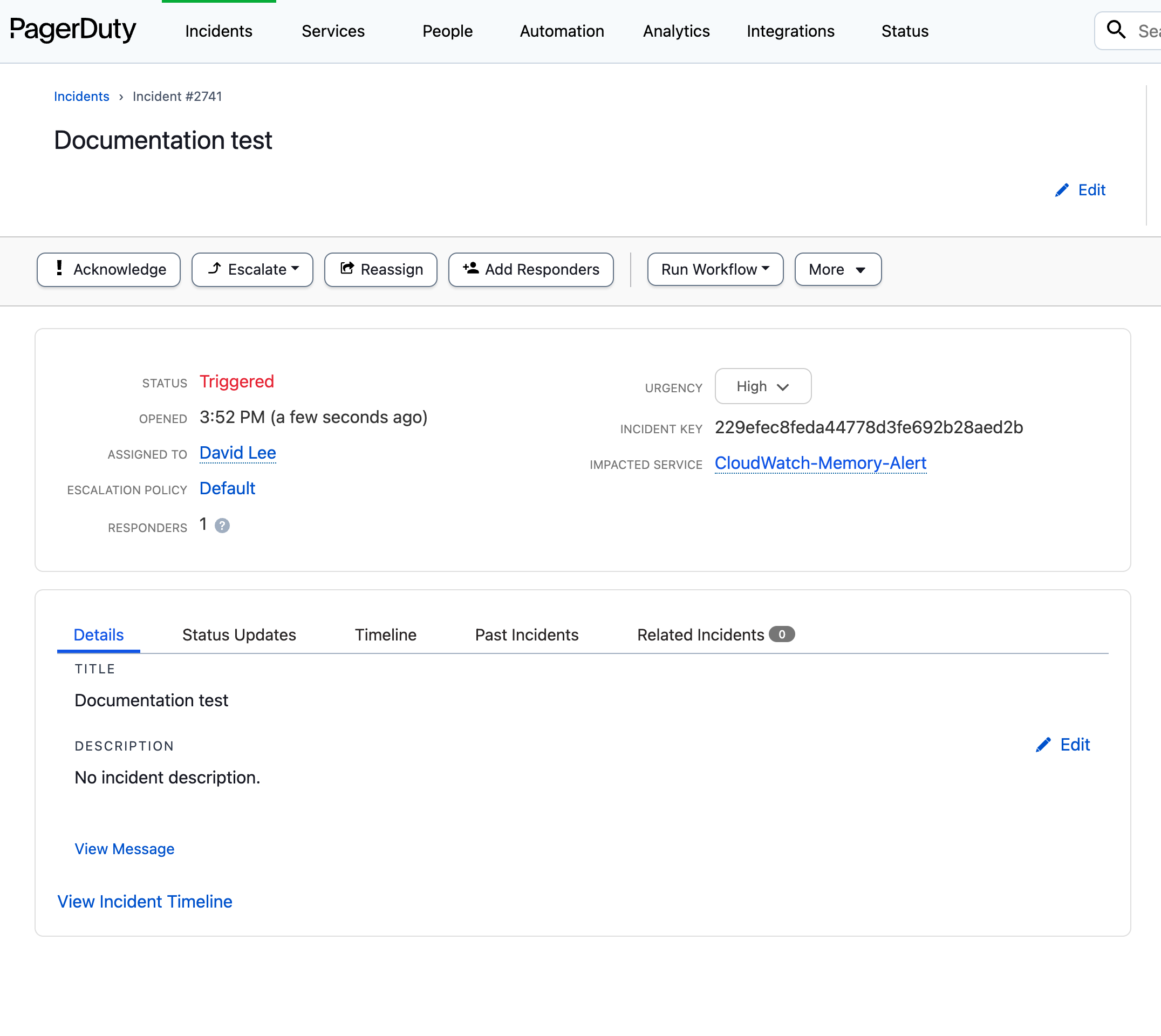Switch to the Timeline tab
The height and width of the screenshot is (1036, 1161).
point(385,635)
